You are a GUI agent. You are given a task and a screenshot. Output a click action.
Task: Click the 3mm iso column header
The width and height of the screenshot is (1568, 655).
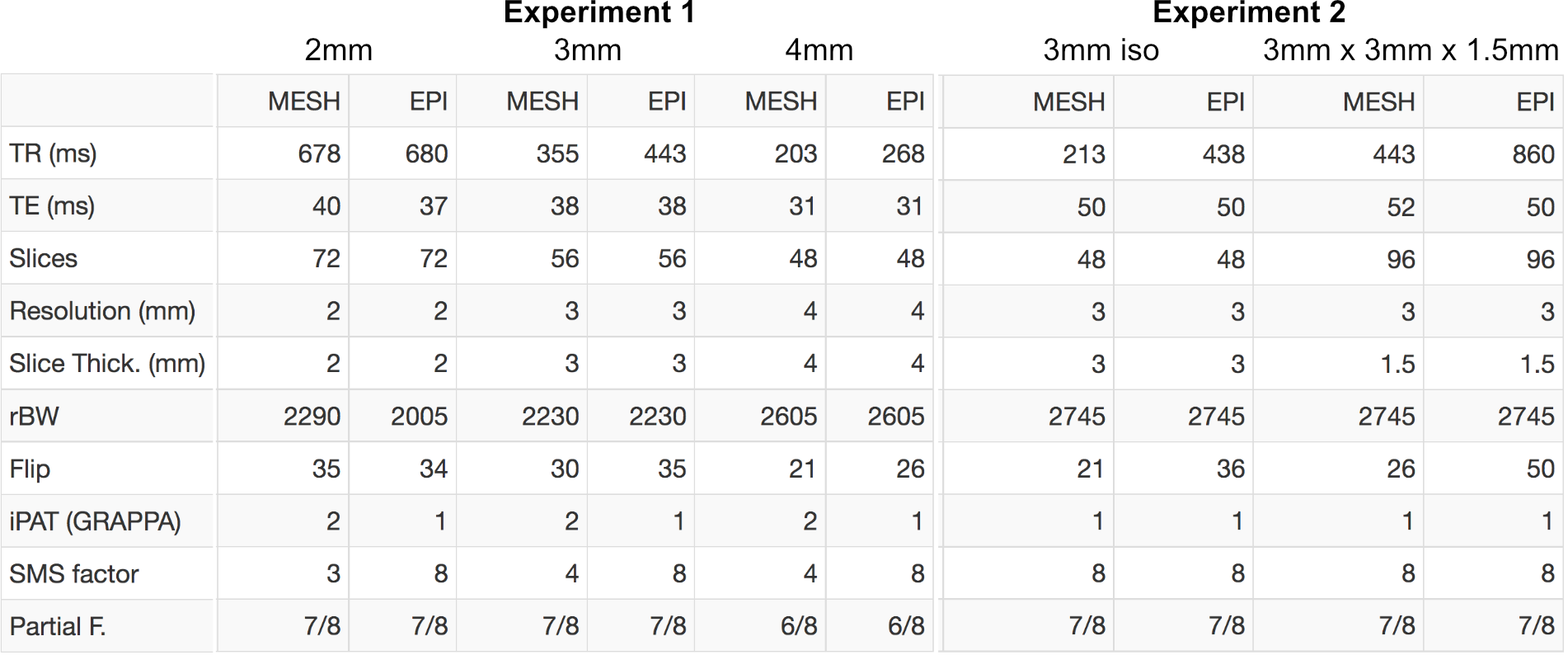(1101, 51)
